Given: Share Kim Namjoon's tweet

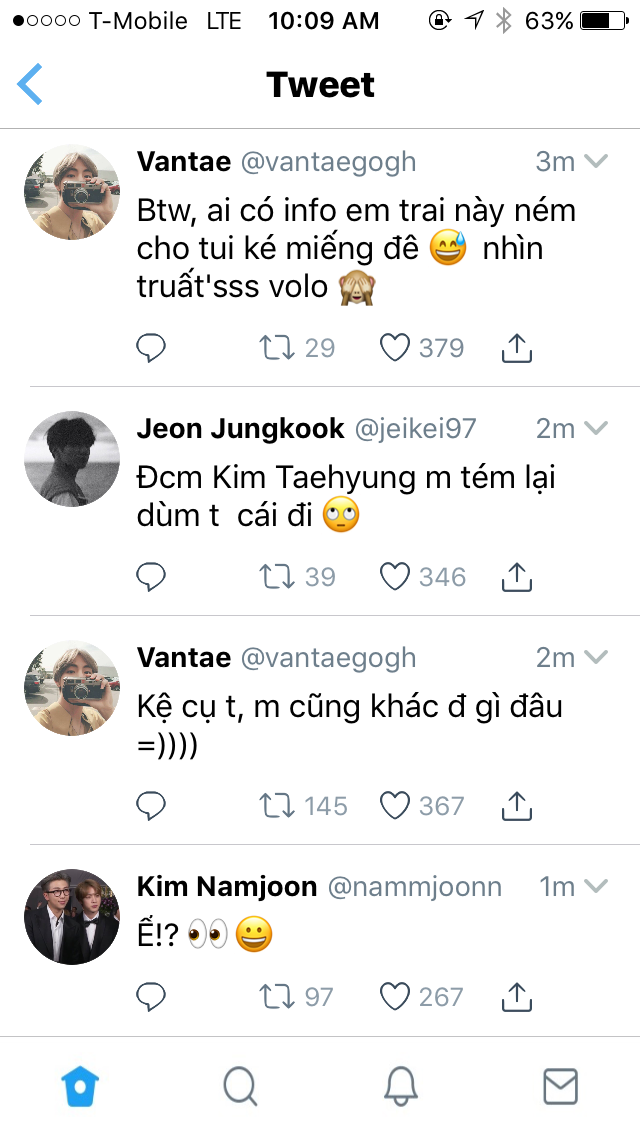Looking at the screenshot, I should pyautogui.click(x=515, y=996).
